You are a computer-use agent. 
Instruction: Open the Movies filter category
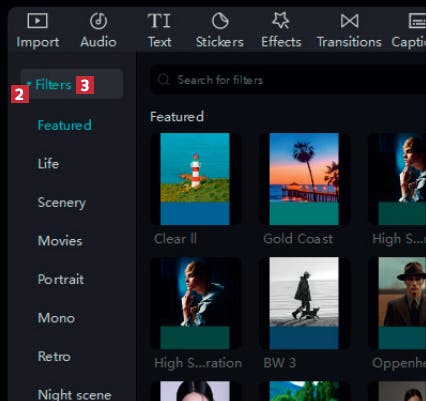60,241
